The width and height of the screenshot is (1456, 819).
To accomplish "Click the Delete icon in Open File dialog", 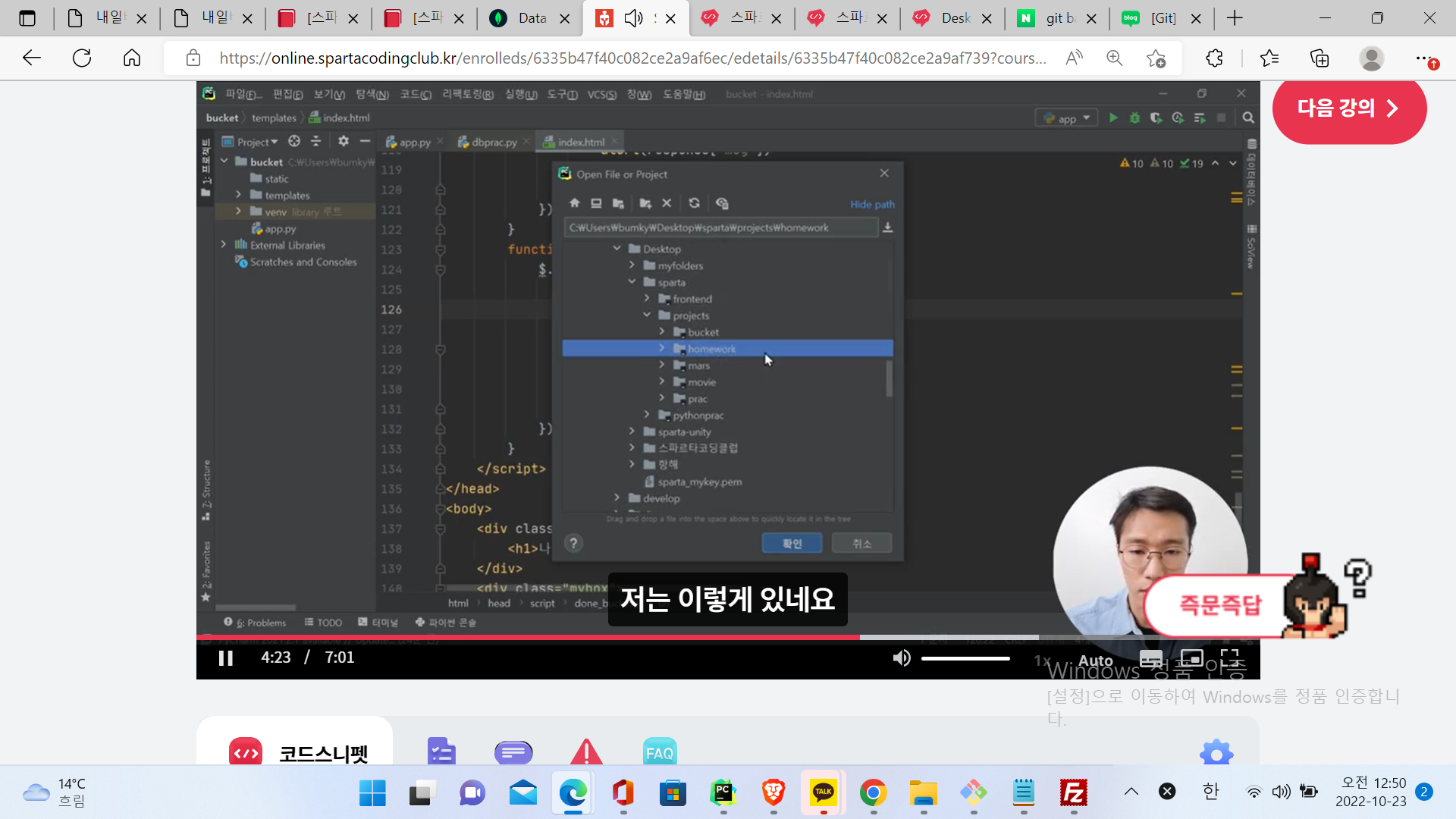I will coord(667,203).
